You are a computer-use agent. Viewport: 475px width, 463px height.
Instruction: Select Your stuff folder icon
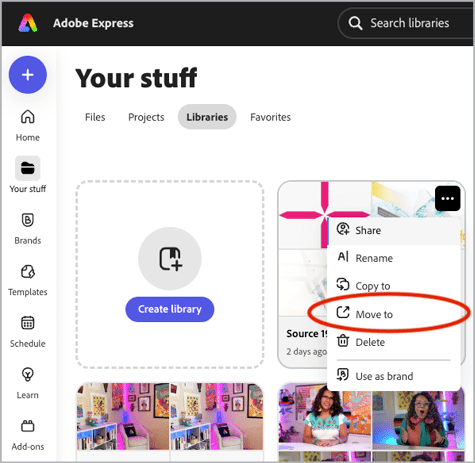point(28,168)
